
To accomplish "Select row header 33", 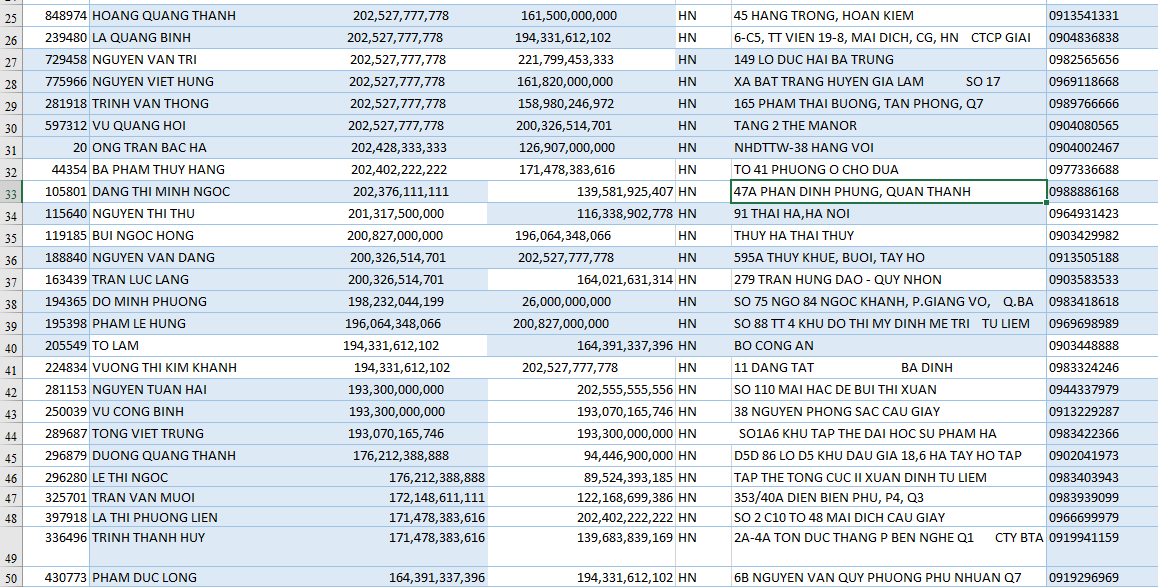I will coord(11,193).
